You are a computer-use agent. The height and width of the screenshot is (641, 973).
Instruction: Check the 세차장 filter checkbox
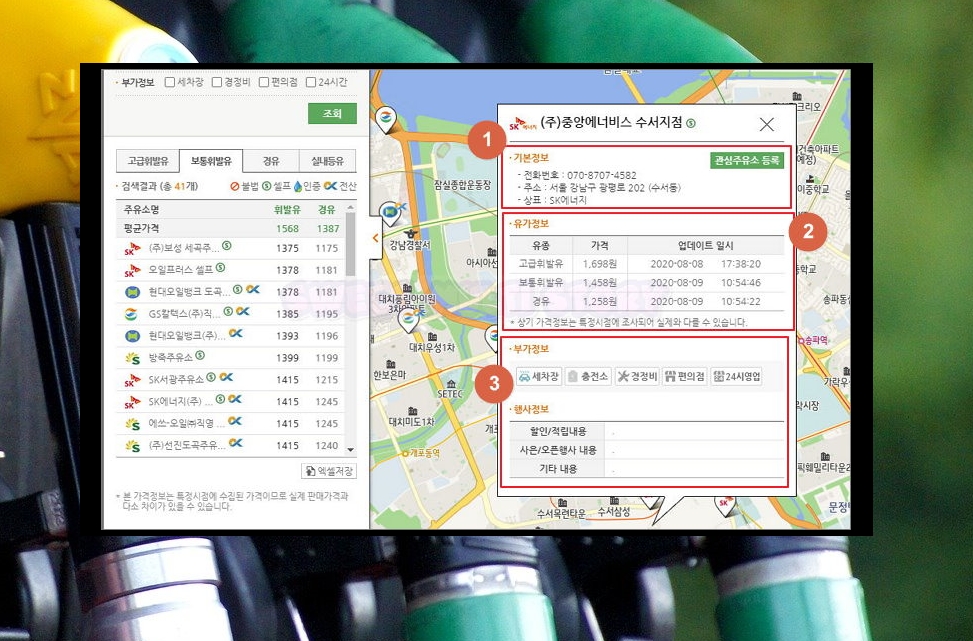tap(169, 82)
